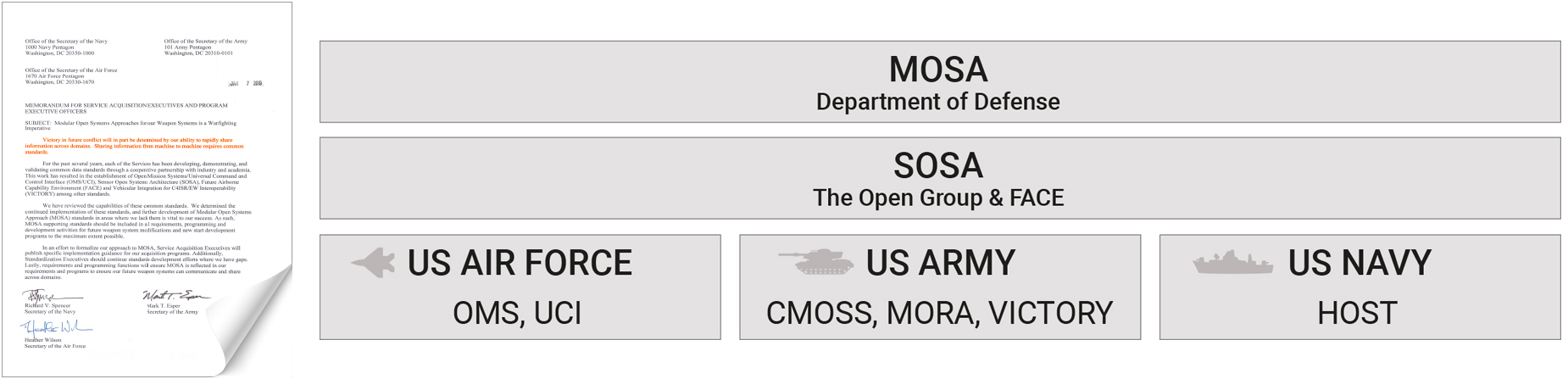Select the MOSA Department of Defense box
Image resolution: width=1568 pixels, height=379 pixels.
[x=939, y=82]
